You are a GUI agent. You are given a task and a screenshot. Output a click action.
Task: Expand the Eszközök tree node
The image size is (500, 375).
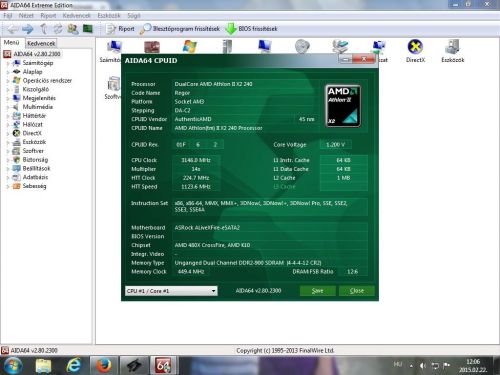click(8, 142)
